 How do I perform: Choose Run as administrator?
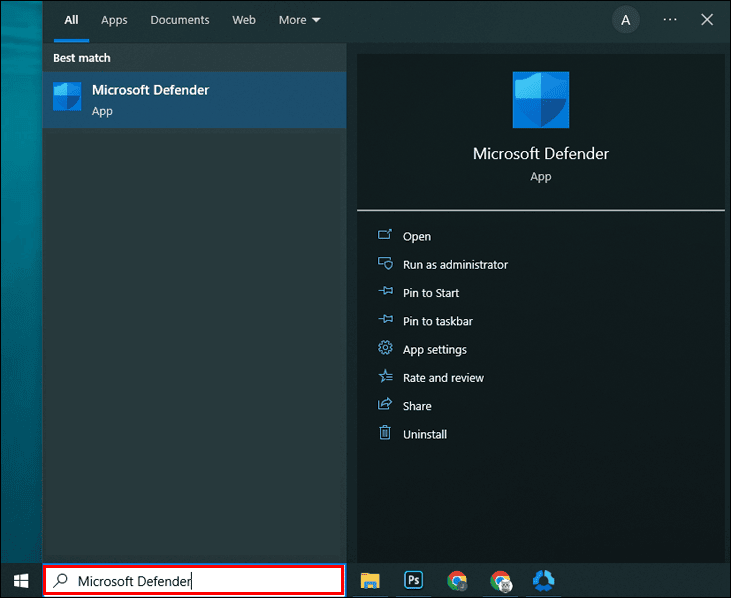(455, 265)
